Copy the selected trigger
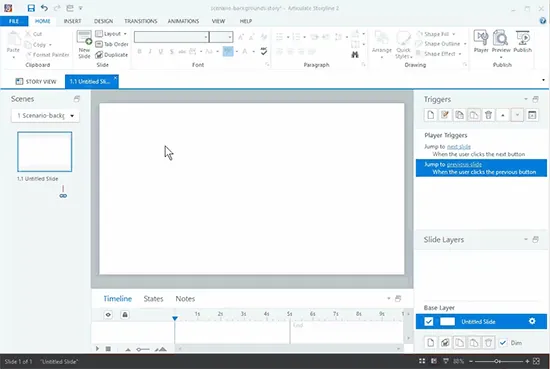Image resolution: width=550 pixels, height=369 pixels. tap(459, 115)
